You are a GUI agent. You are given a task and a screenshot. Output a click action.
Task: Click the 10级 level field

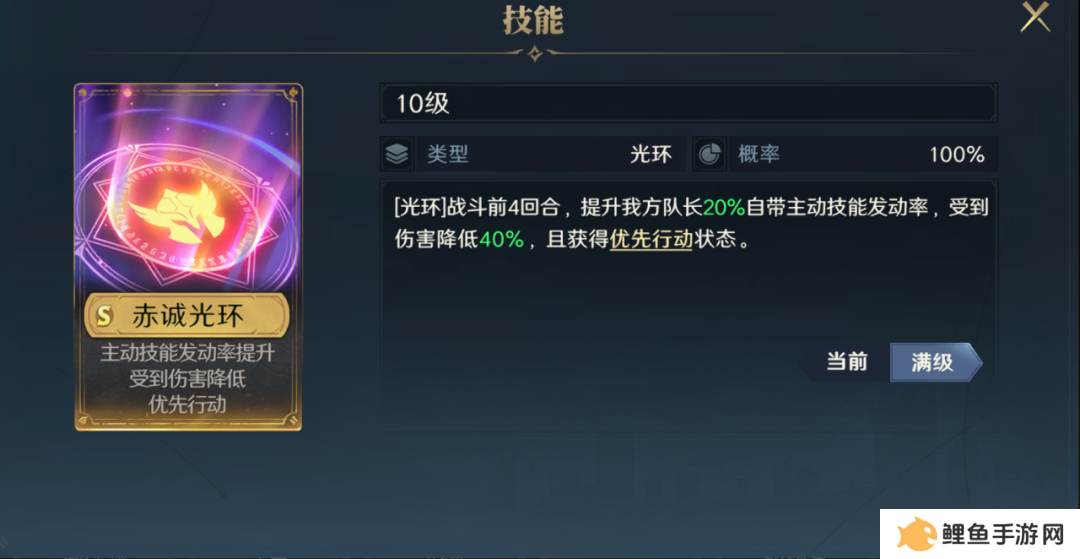coord(688,104)
